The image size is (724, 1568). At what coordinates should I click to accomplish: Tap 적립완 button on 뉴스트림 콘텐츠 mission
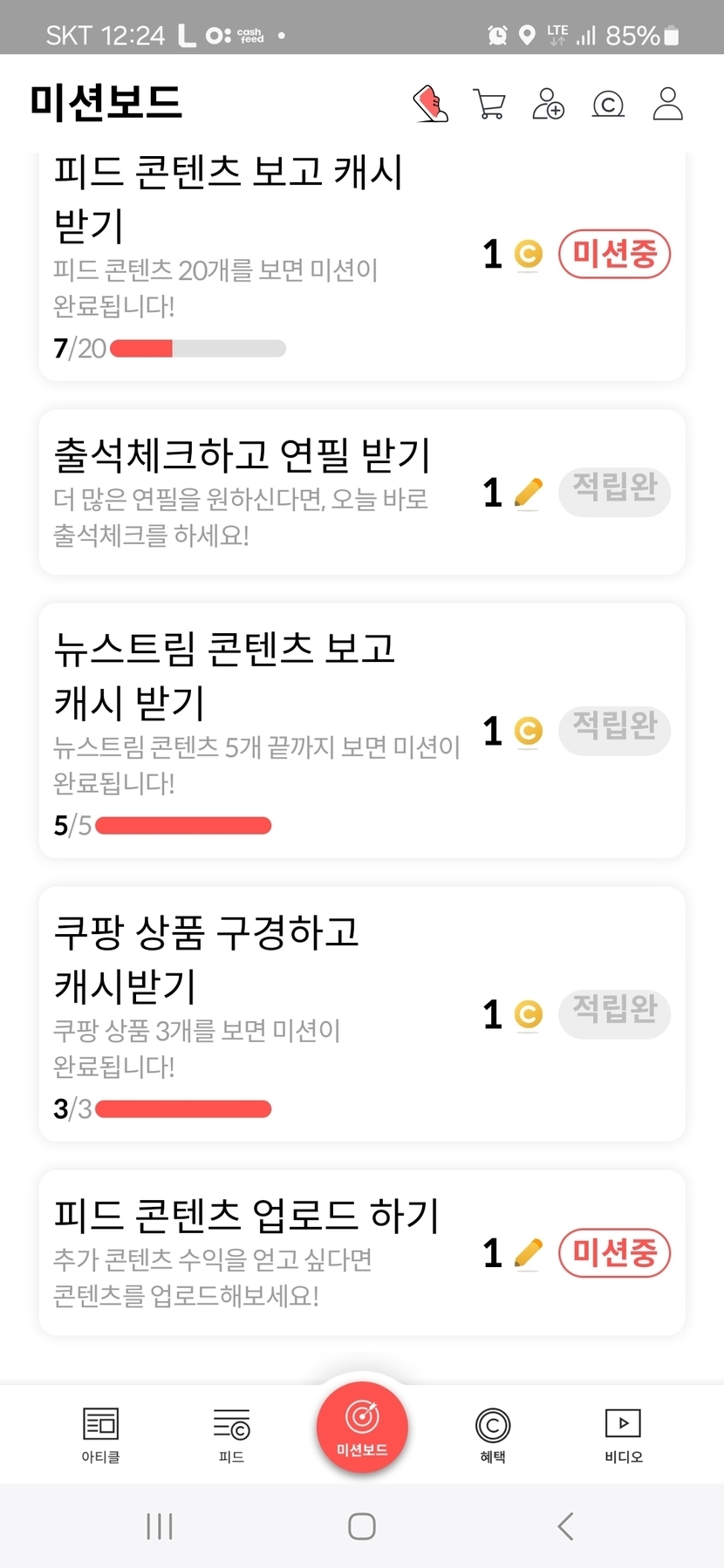coord(614,730)
